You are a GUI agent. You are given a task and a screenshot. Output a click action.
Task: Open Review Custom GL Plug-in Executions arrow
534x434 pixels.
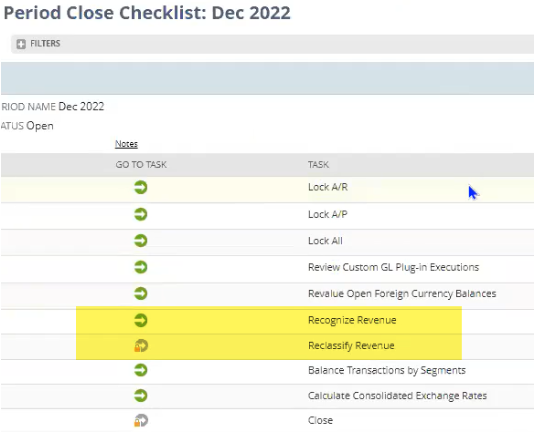tap(141, 267)
